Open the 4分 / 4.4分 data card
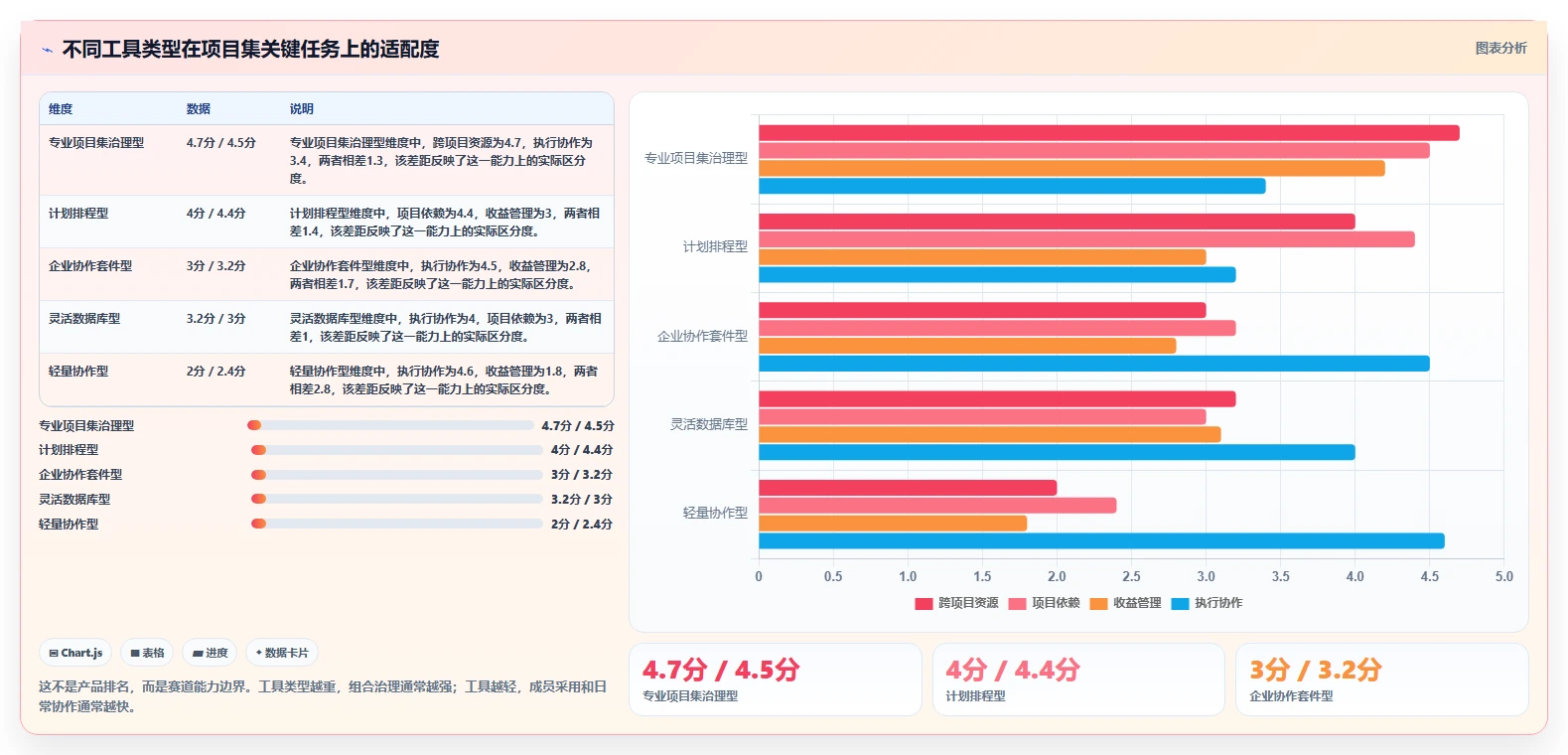 pyautogui.click(x=1078, y=679)
